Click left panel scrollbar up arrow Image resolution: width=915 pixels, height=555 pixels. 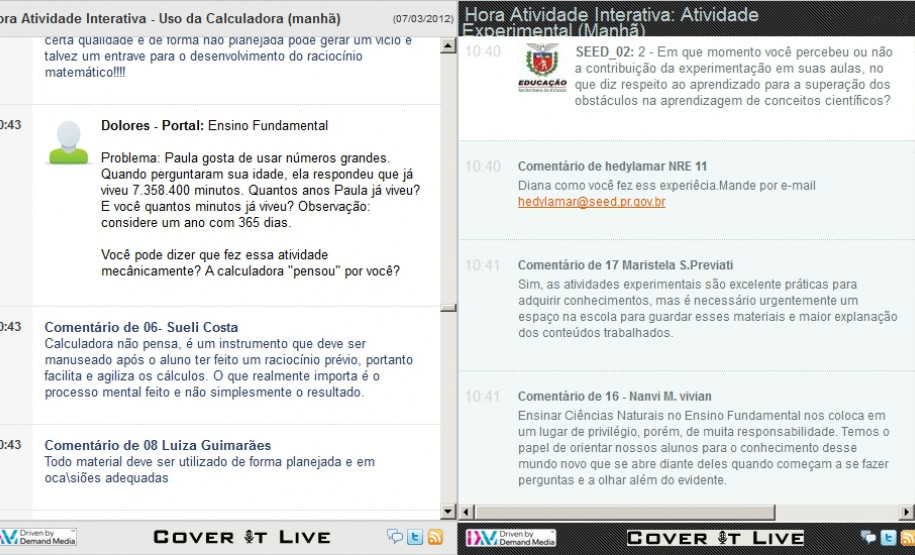tap(448, 46)
